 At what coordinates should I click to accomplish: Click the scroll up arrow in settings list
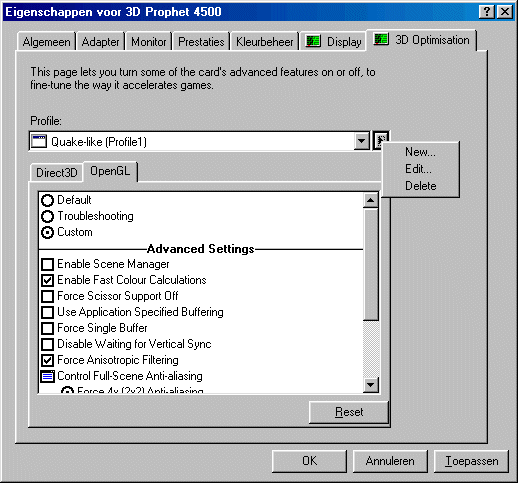[x=370, y=200]
